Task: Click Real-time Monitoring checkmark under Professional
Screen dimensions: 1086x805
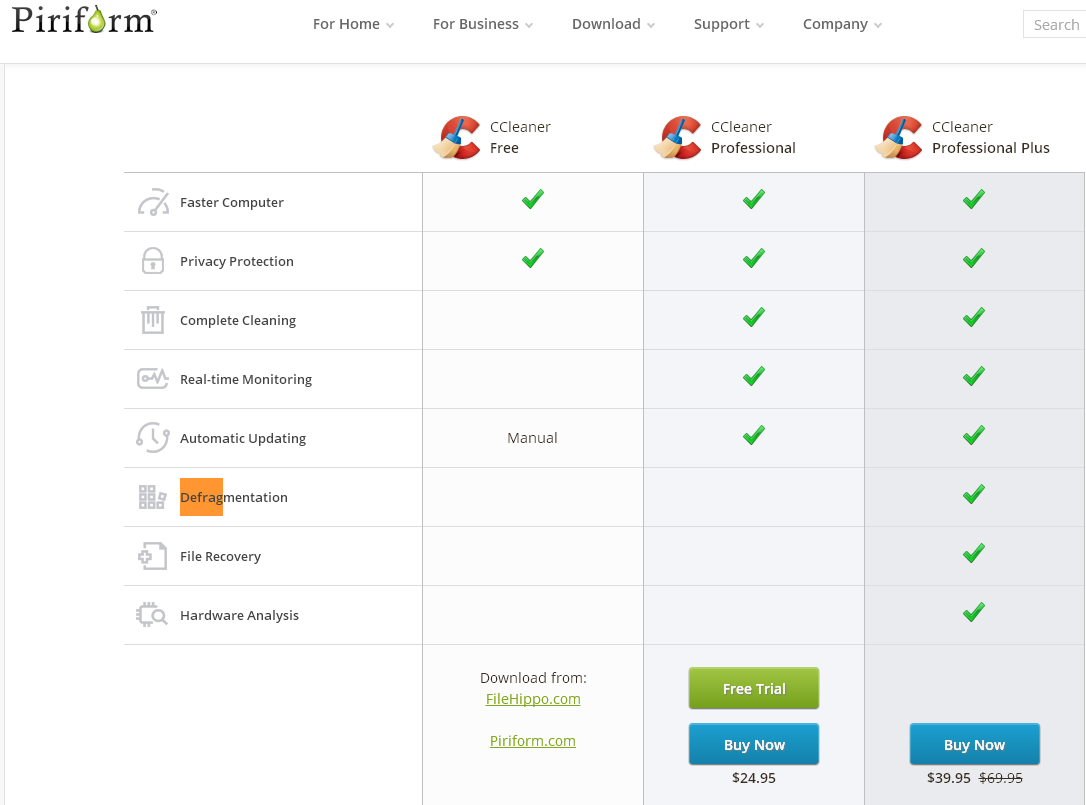Action: [x=754, y=376]
